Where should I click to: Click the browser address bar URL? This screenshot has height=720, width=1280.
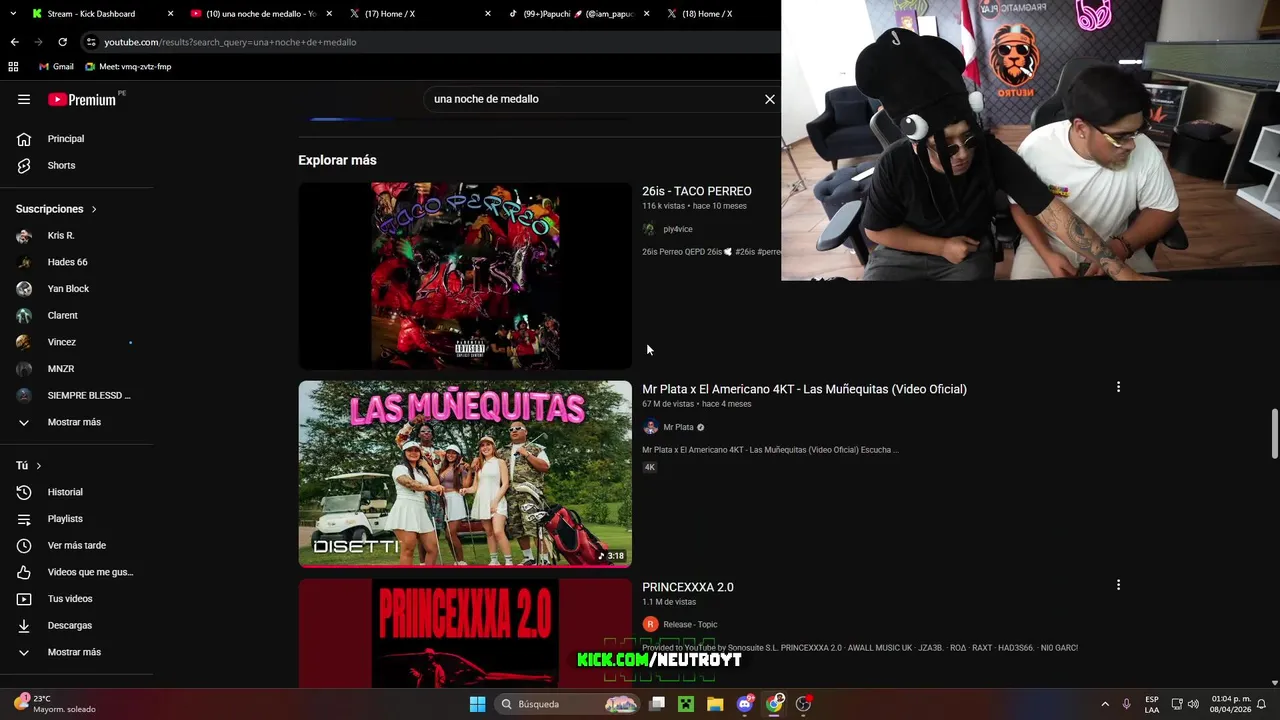[x=230, y=42]
